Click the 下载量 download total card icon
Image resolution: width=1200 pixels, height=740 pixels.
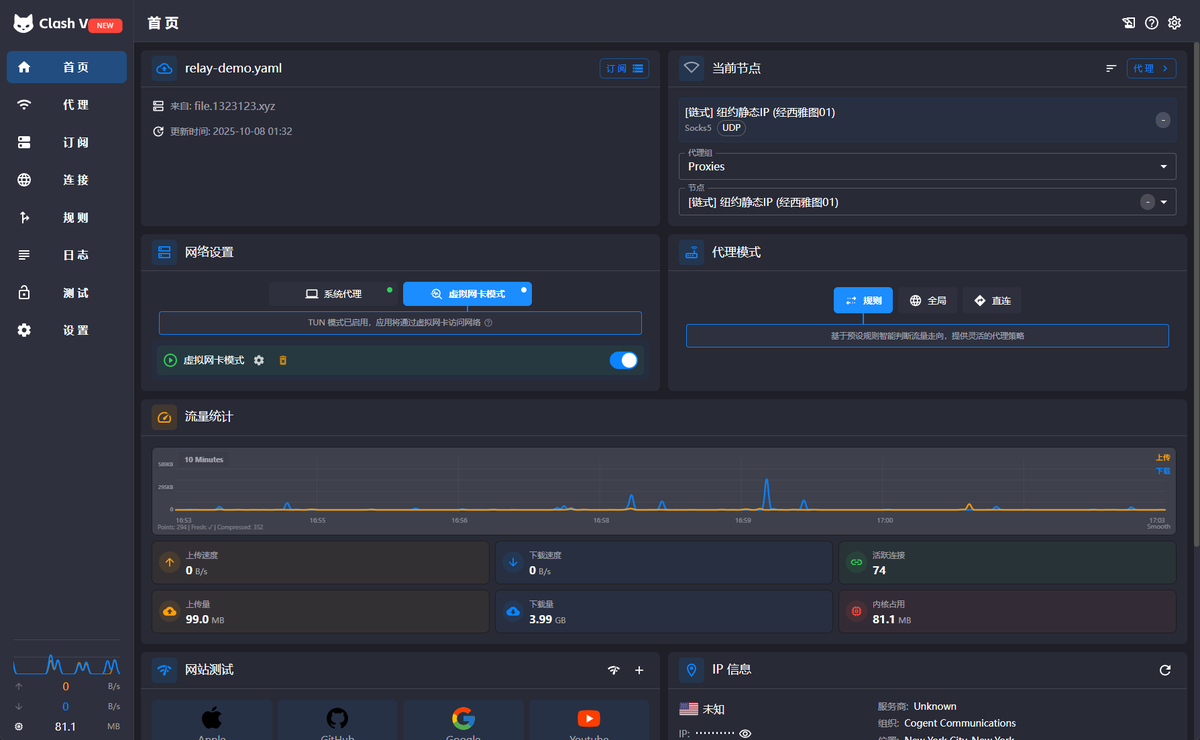513,611
